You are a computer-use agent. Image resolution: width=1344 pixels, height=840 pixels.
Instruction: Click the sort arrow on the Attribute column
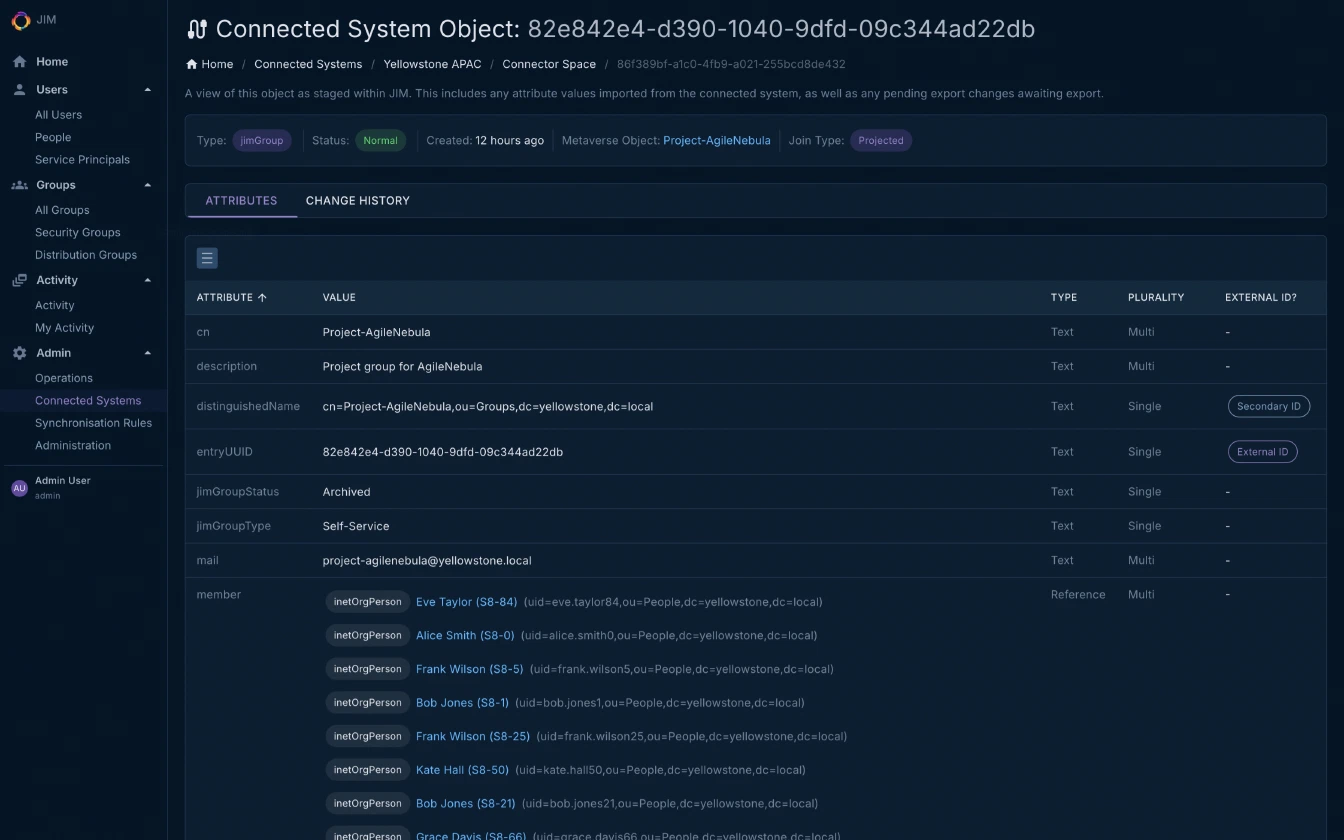(x=263, y=297)
